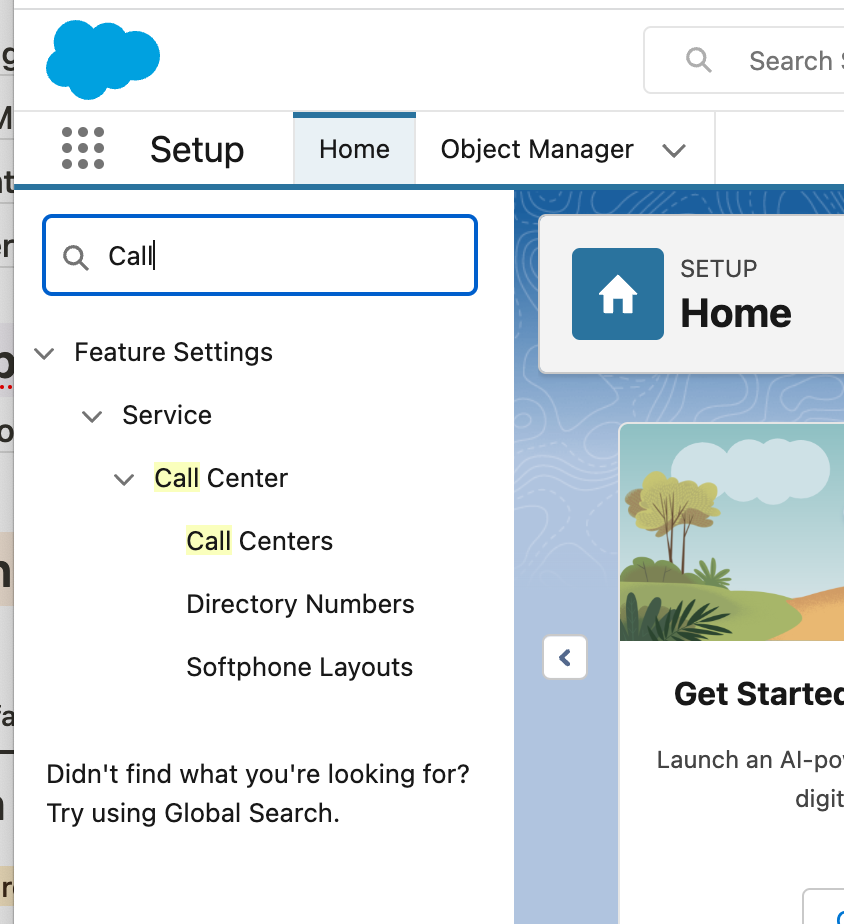Collapse the Feature Settings tree section
844x924 pixels.
click(x=44, y=353)
